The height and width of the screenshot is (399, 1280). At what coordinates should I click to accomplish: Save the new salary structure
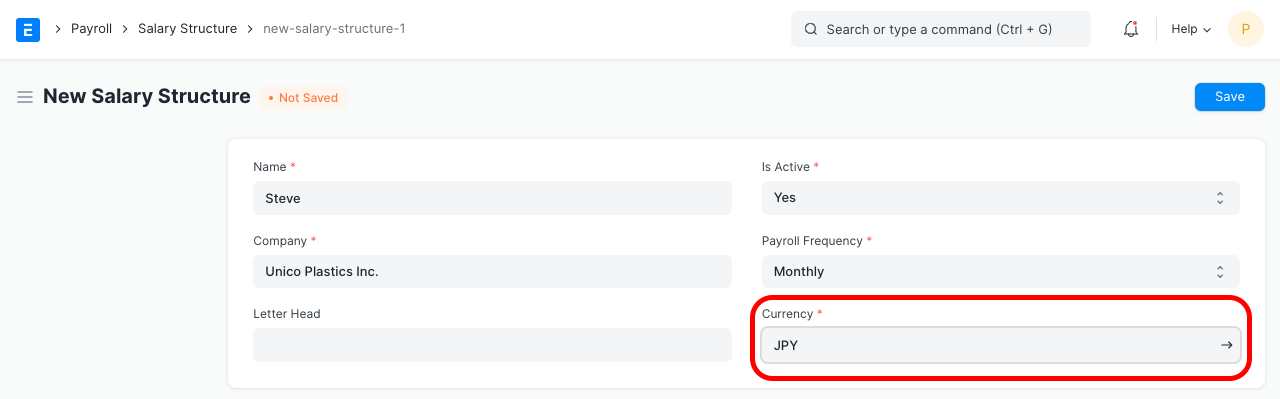tap(1230, 97)
